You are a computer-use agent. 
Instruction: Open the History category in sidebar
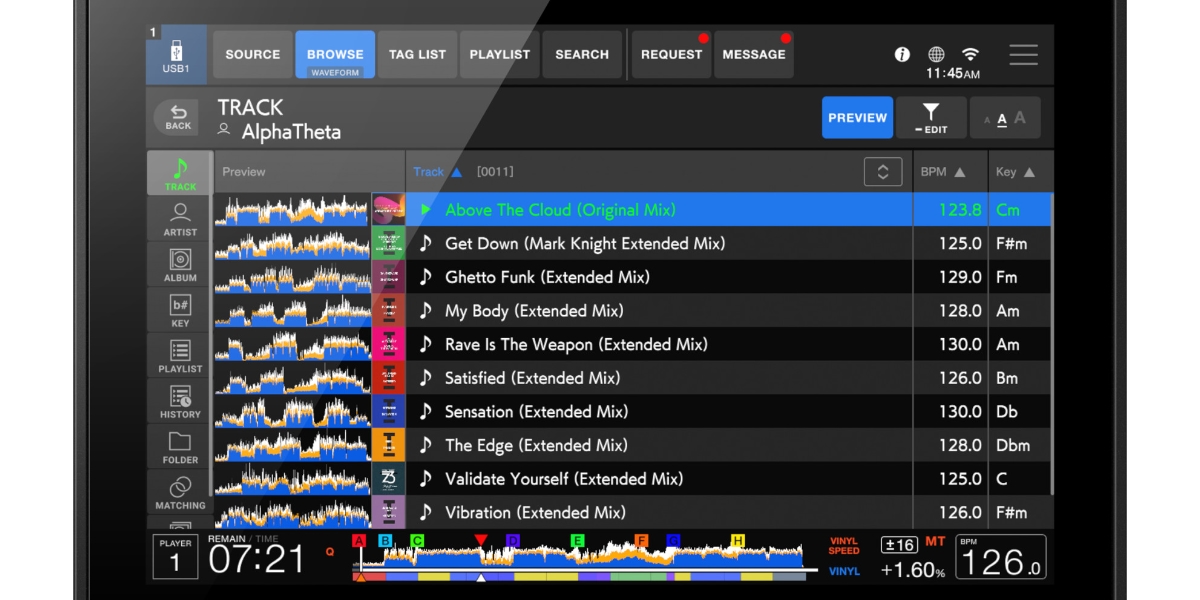pos(180,401)
